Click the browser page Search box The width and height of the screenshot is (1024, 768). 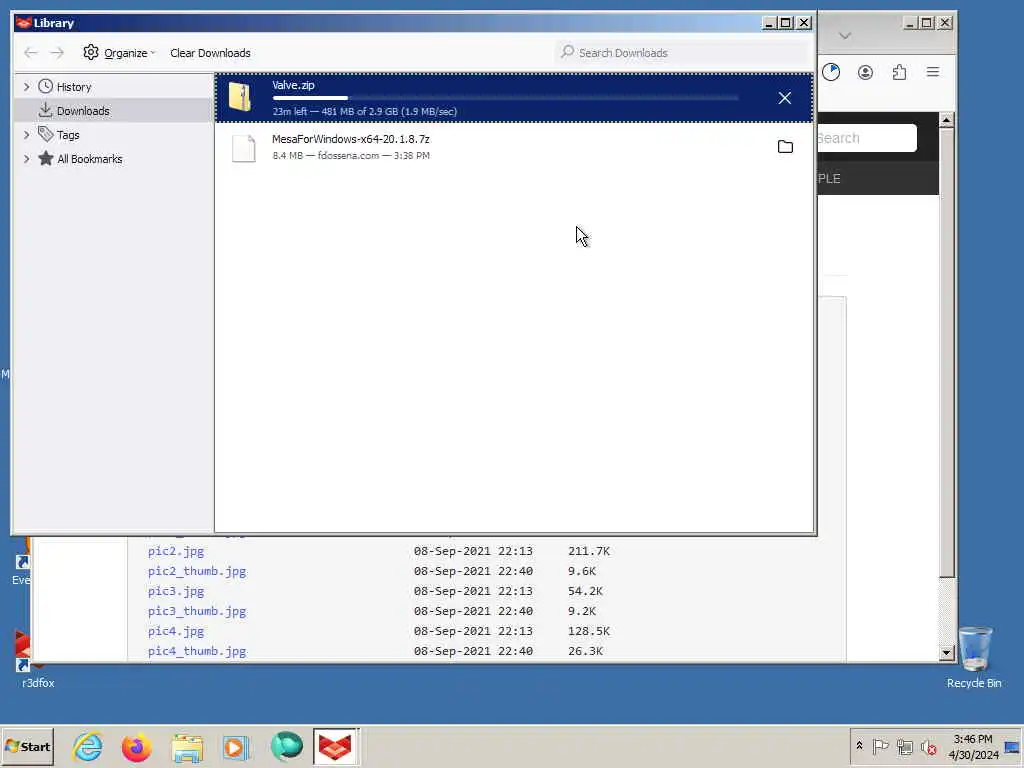point(867,138)
